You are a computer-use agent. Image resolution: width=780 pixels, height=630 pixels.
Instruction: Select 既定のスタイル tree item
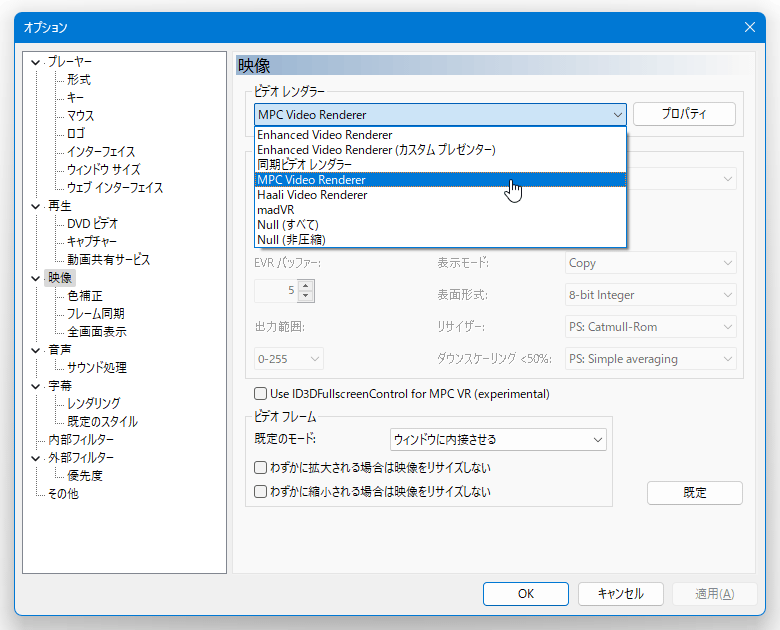[x=102, y=421]
